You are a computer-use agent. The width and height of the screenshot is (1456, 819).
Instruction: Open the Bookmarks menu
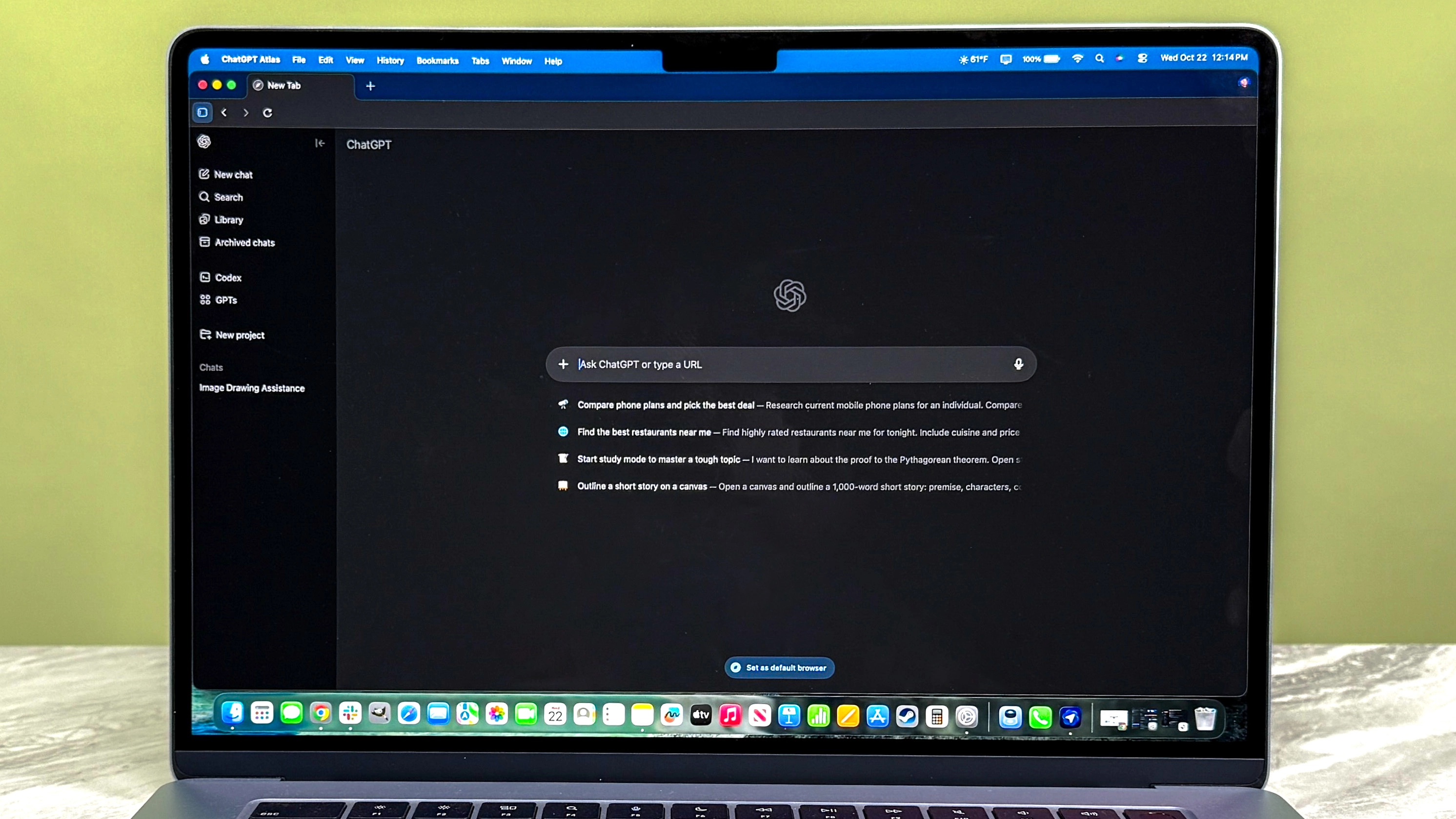tap(437, 61)
